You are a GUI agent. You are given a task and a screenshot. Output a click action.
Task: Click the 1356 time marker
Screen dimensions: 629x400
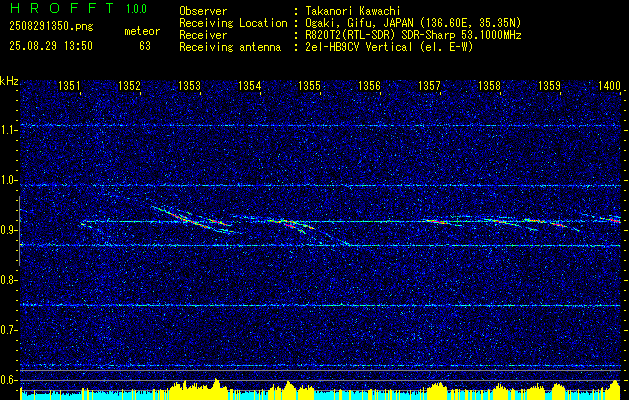[369, 86]
